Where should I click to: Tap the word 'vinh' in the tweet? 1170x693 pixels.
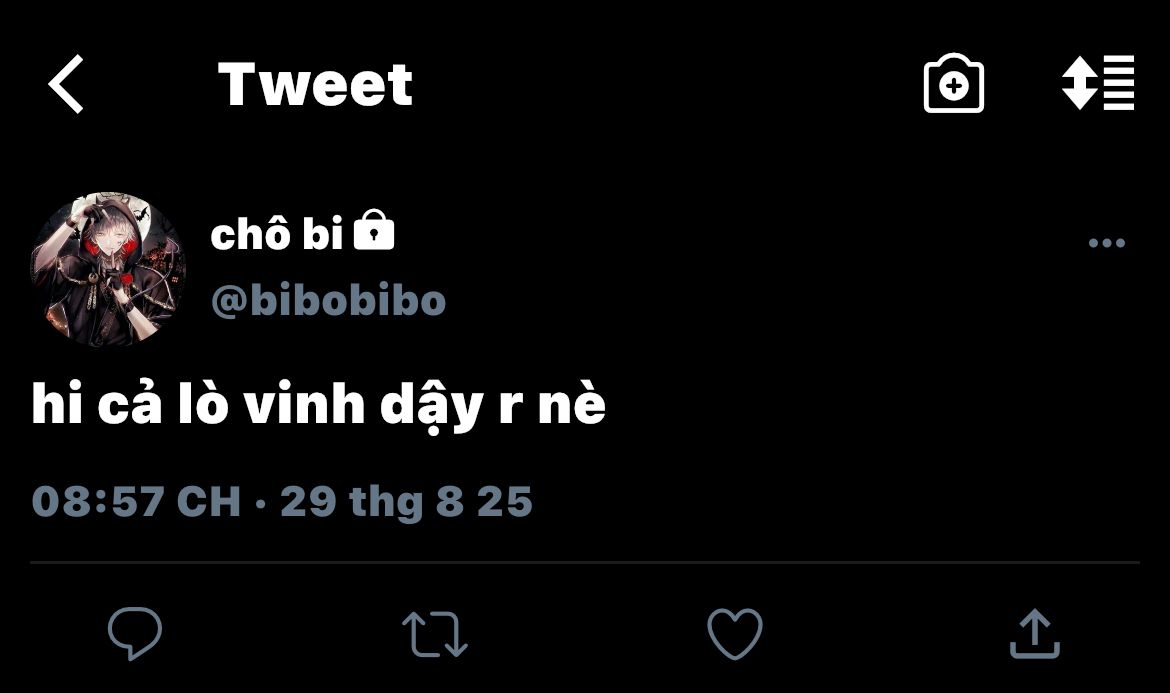click(x=304, y=404)
